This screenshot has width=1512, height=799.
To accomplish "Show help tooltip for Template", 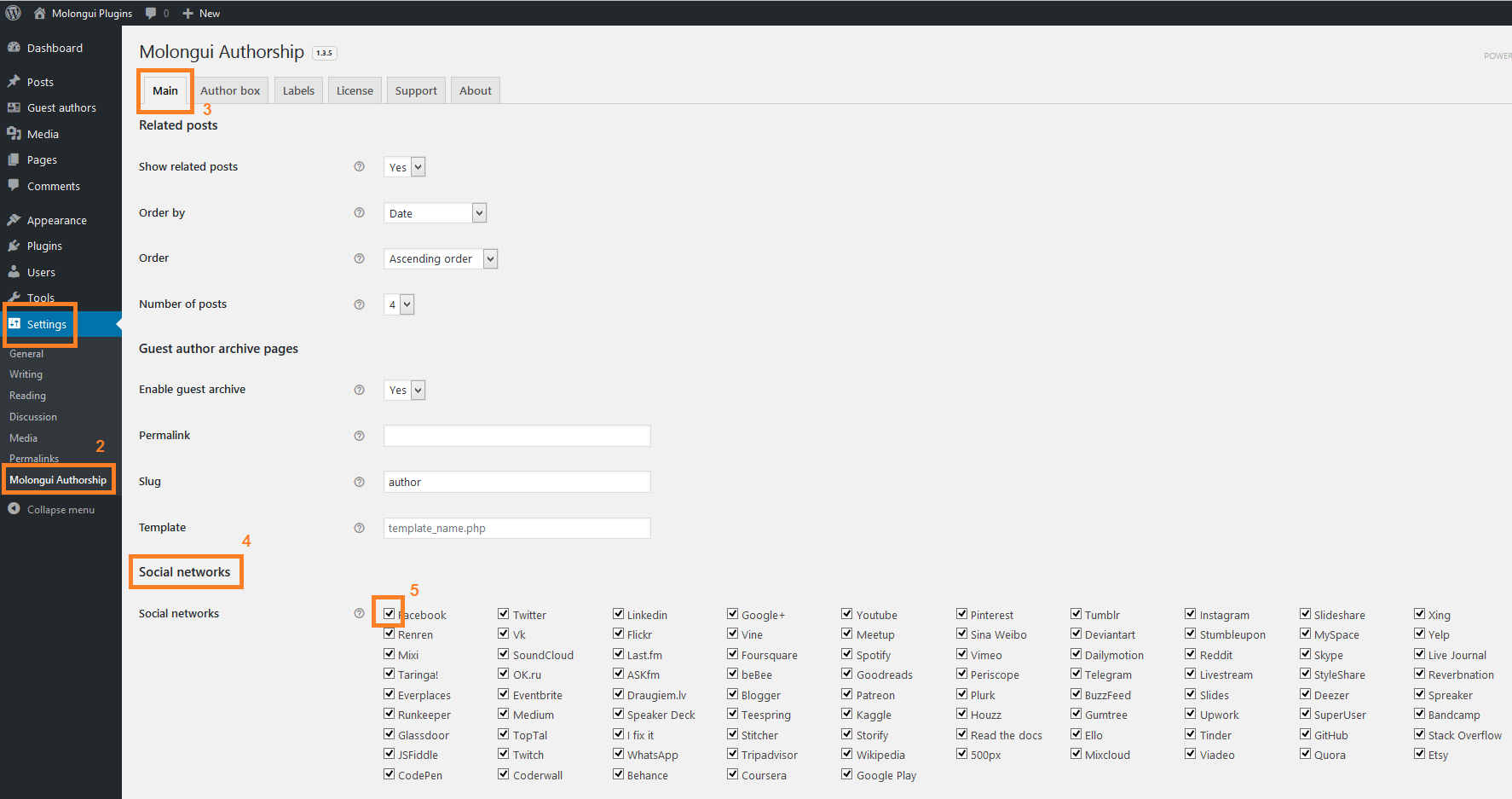I will coord(359,528).
